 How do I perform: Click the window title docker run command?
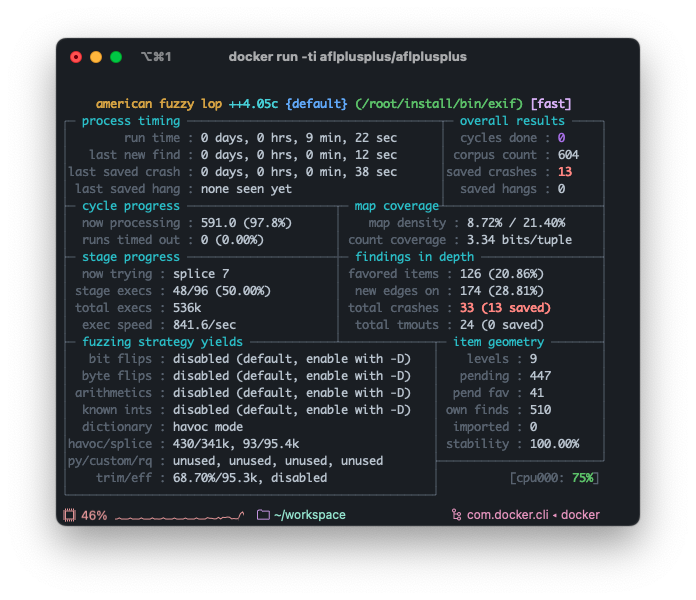tap(347, 57)
